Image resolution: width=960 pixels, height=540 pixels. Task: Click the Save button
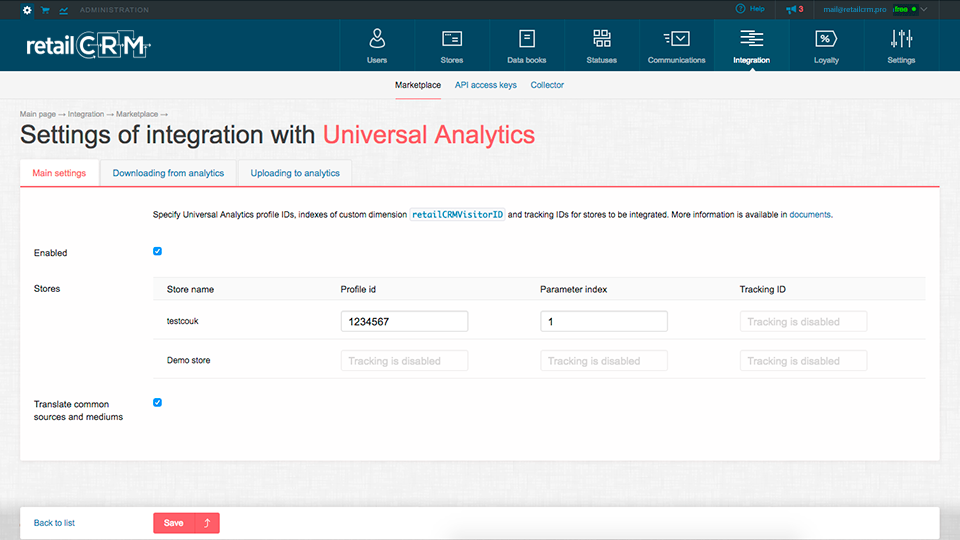click(x=174, y=523)
